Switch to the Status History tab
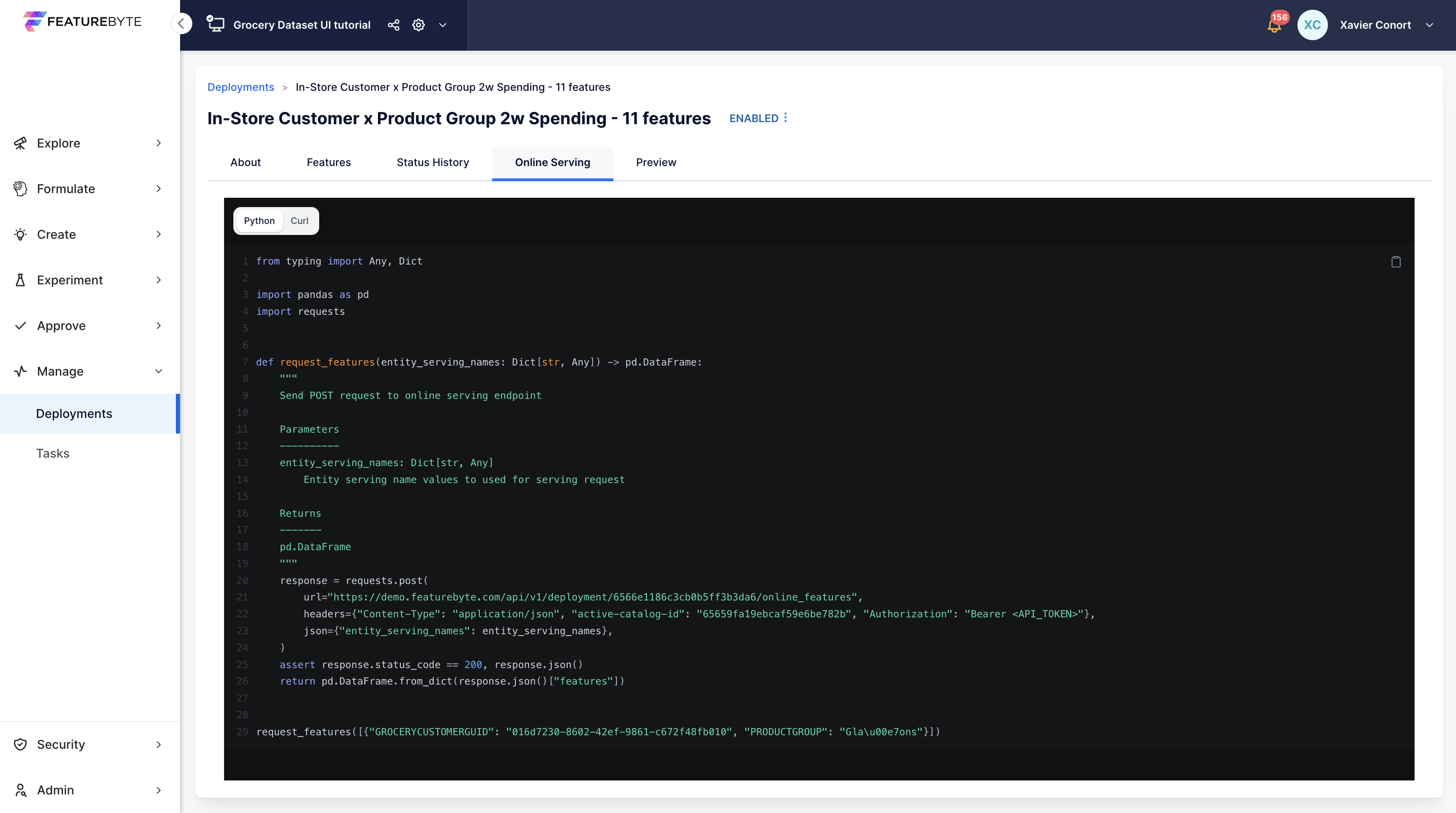Image resolution: width=1456 pixels, height=813 pixels. tap(432, 163)
